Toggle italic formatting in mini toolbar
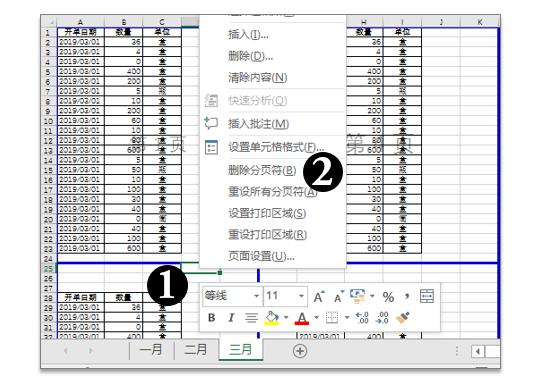 [231, 318]
